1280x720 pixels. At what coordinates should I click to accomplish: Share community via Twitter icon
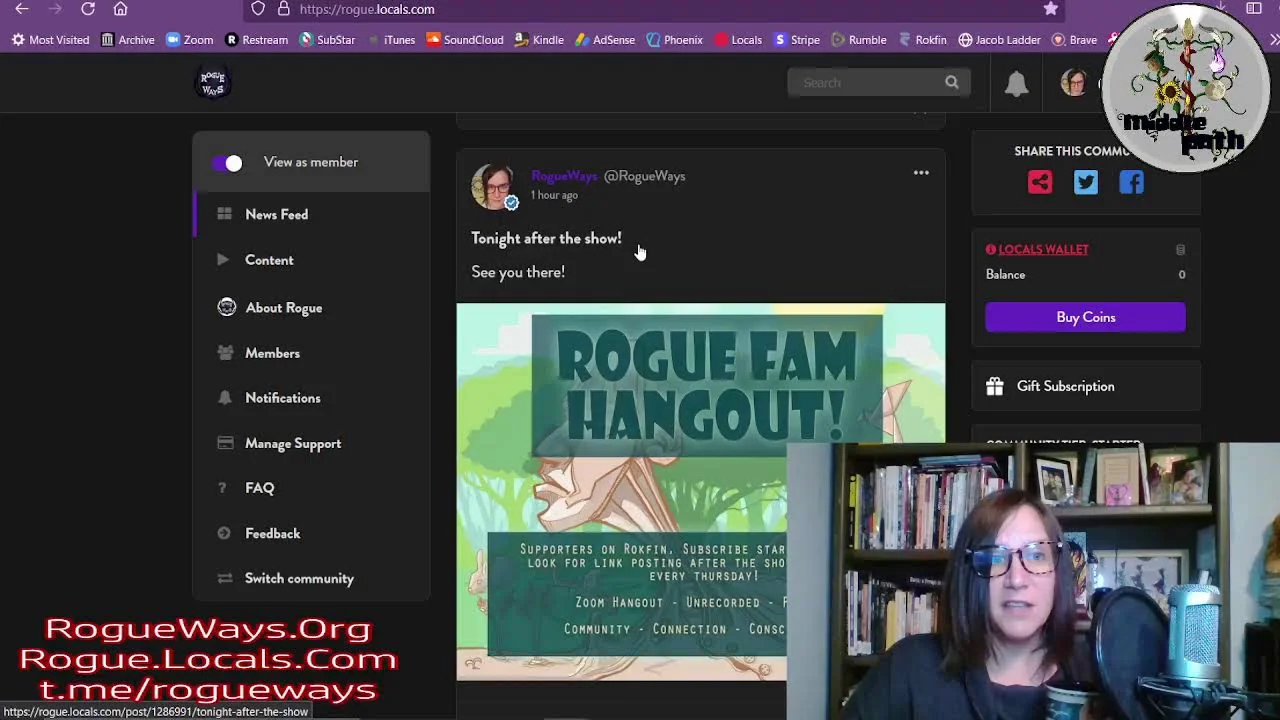tap(1085, 182)
